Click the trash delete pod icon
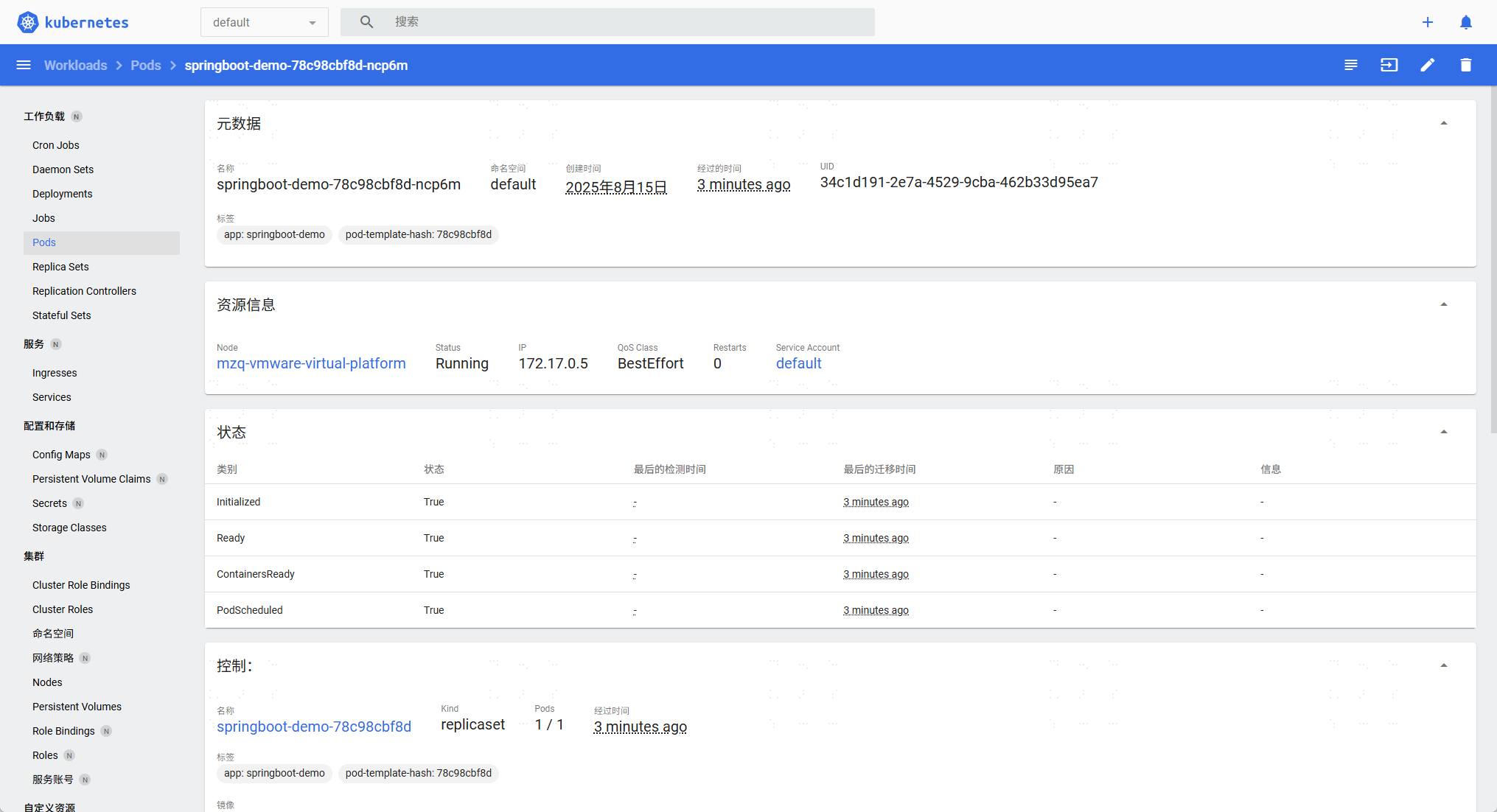Image resolution: width=1497 pixels, height=812 pixels. tap(1465, 65)
